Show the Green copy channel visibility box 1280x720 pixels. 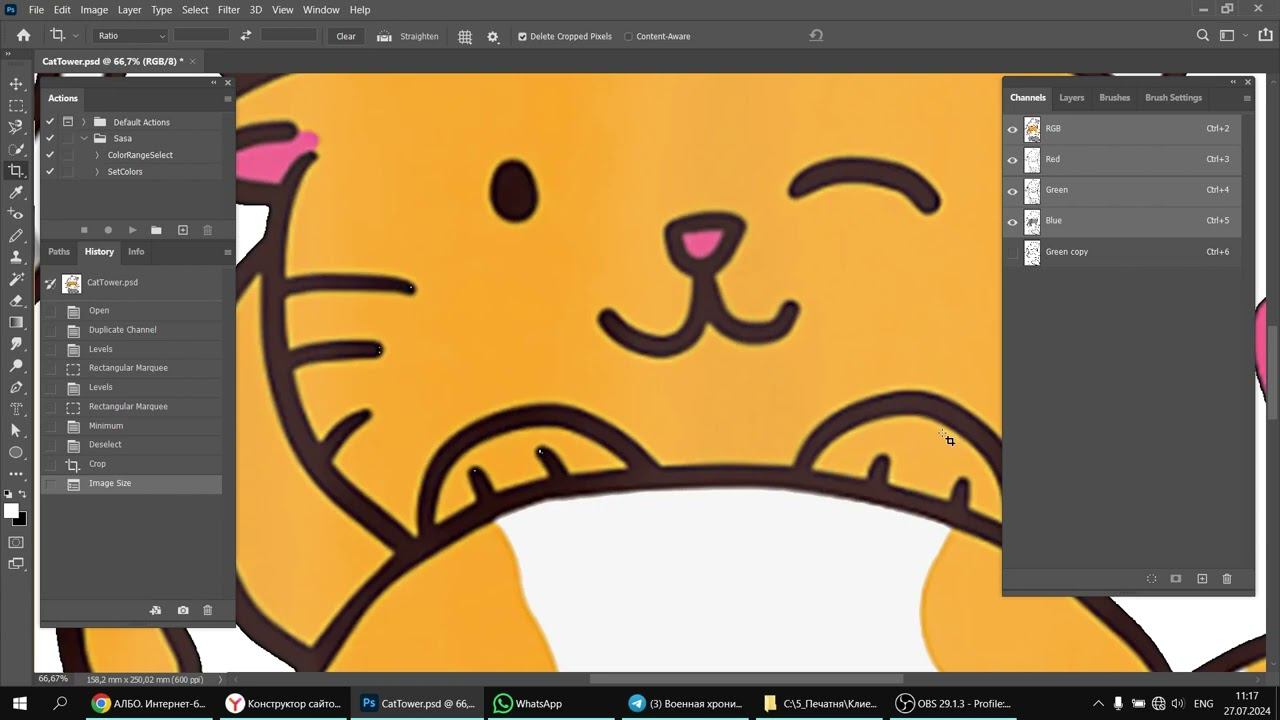[x=1012, y=252]
